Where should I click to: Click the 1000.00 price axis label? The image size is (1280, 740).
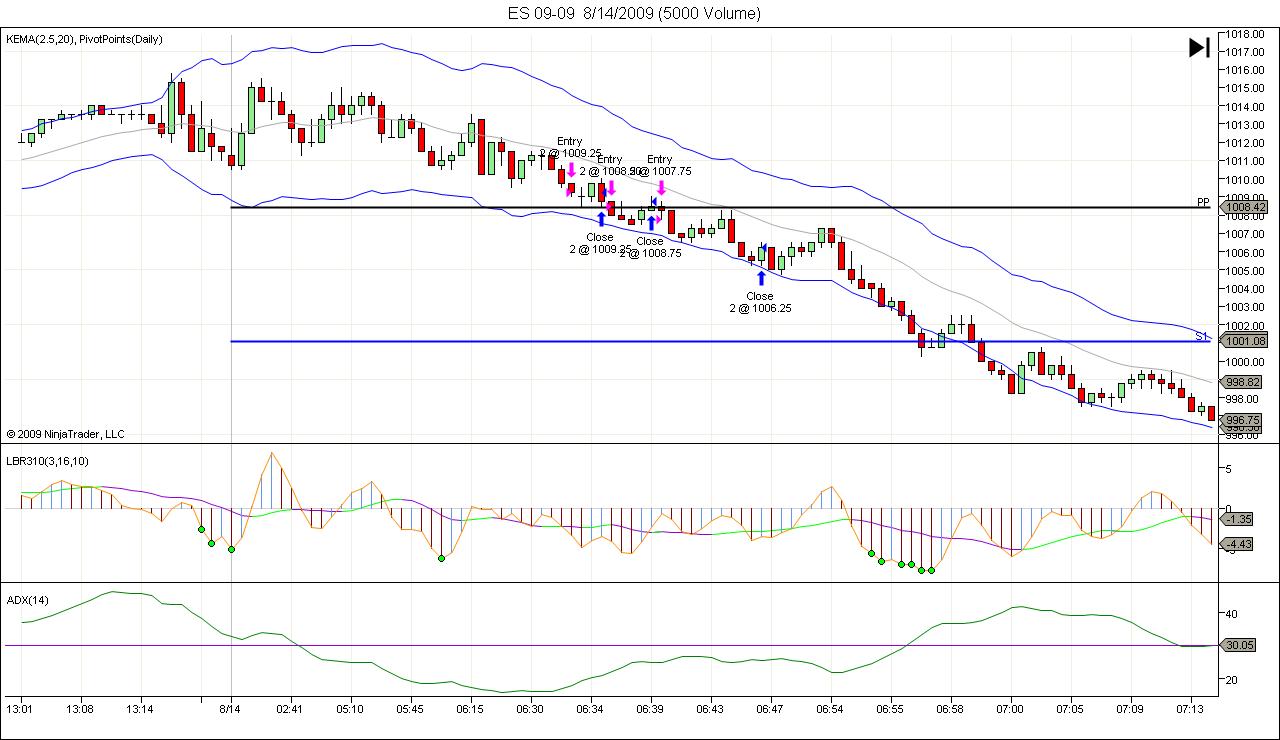[1245, 361]
